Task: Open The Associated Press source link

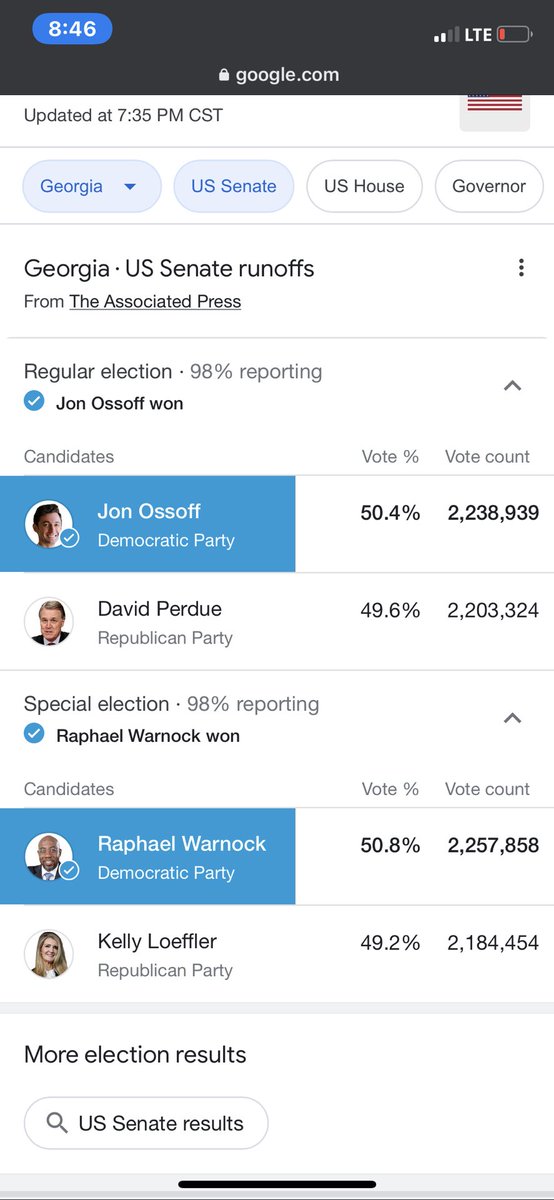Action: pyautogui.click(x=155, y=301)
